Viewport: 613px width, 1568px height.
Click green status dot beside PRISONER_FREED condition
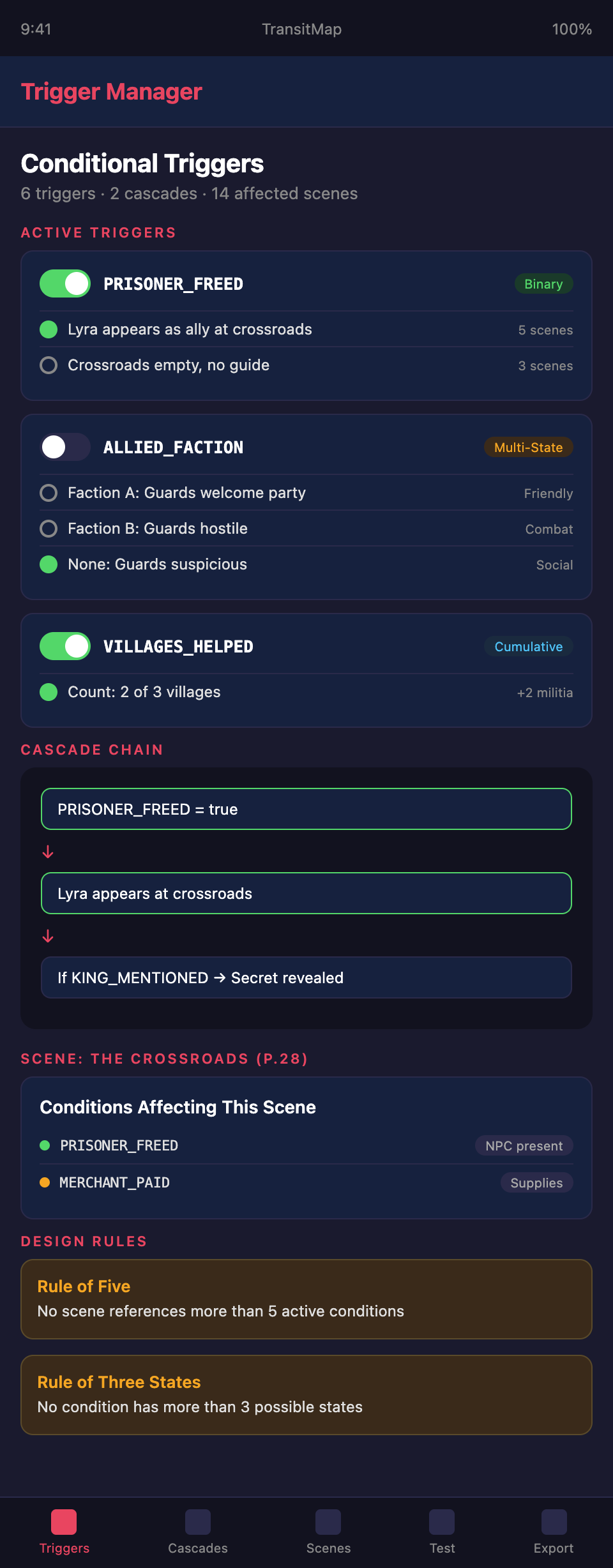click(x=45, y=1145)
